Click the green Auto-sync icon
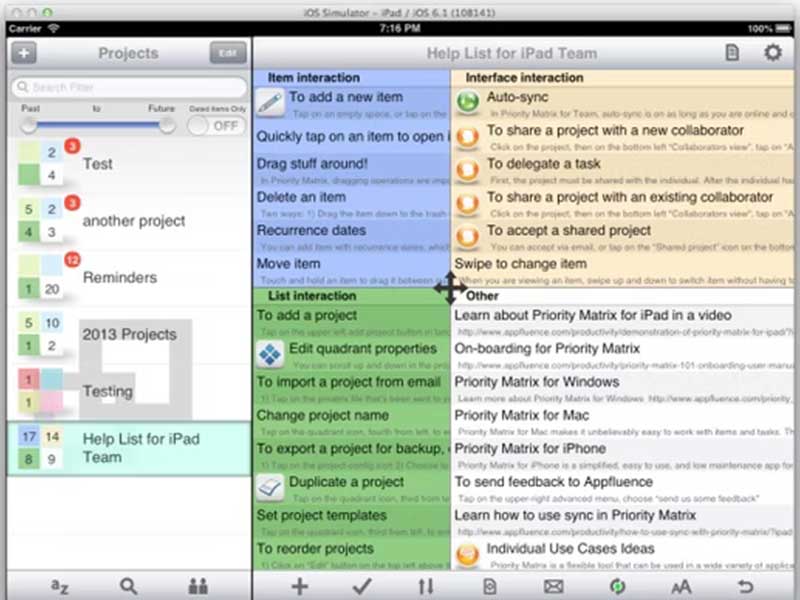 tap(467, 102)
